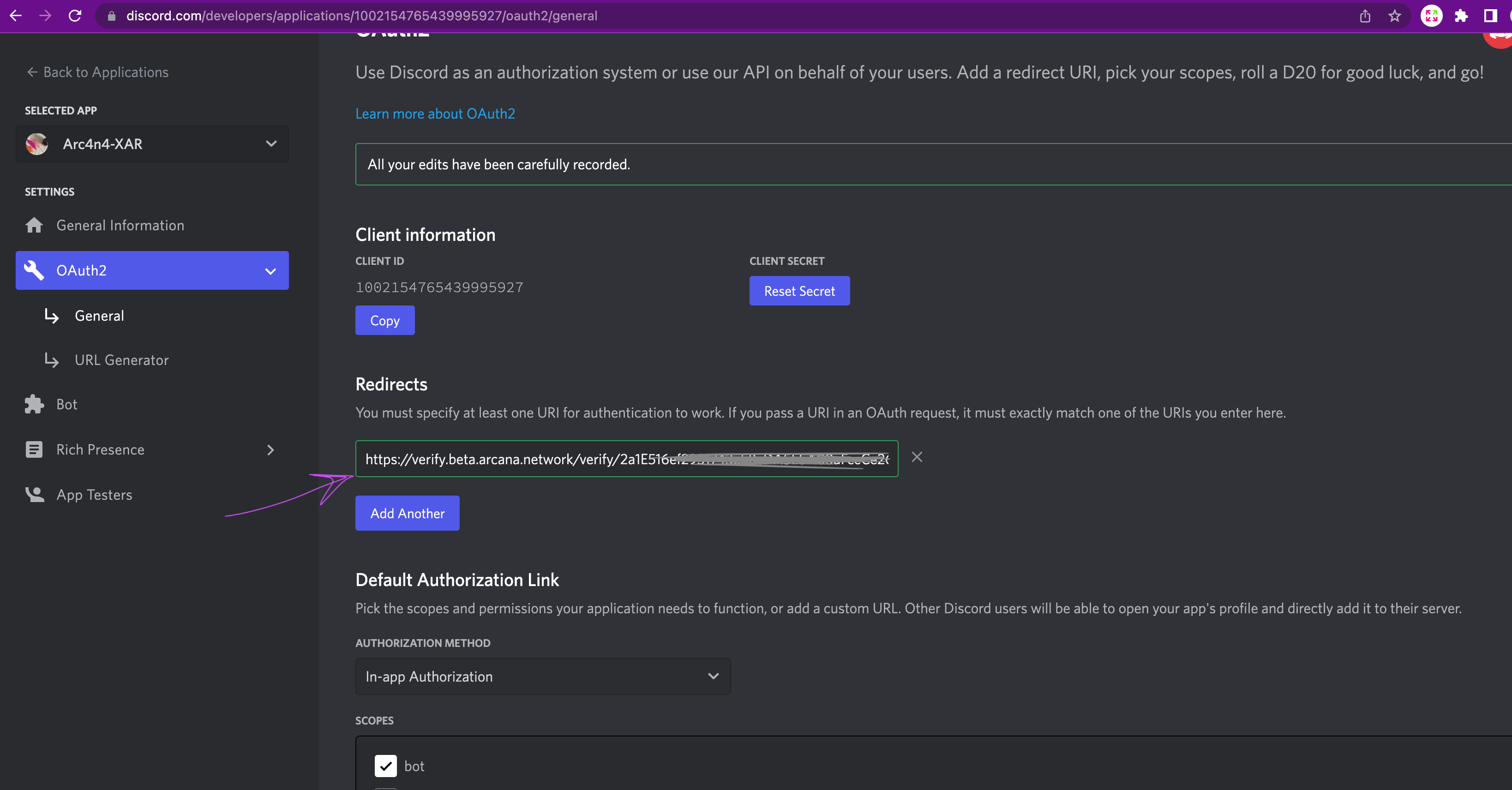Image resolution: width=1512 pixels, height=790 pixels.
Task: Open the Rich Presence section
Action: click(100, 449)
